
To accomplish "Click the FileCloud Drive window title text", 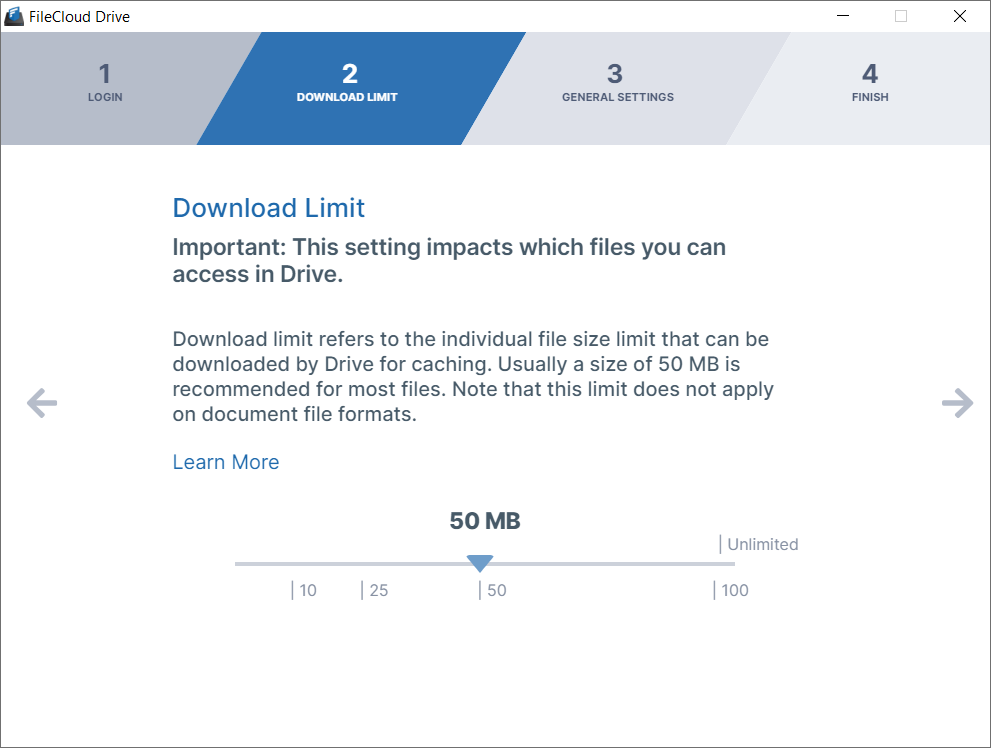I will [x=79, y=16].
